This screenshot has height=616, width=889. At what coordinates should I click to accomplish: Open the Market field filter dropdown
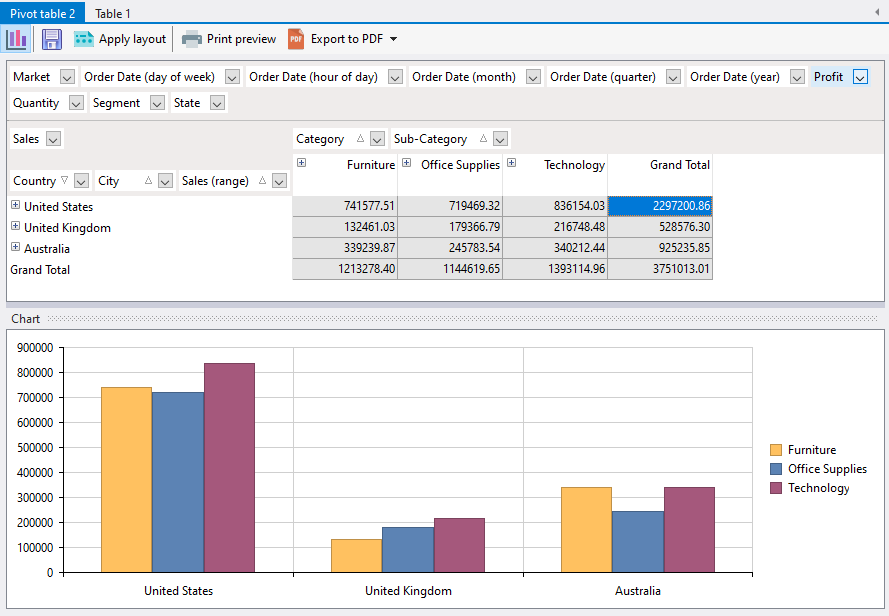point(67,77)
